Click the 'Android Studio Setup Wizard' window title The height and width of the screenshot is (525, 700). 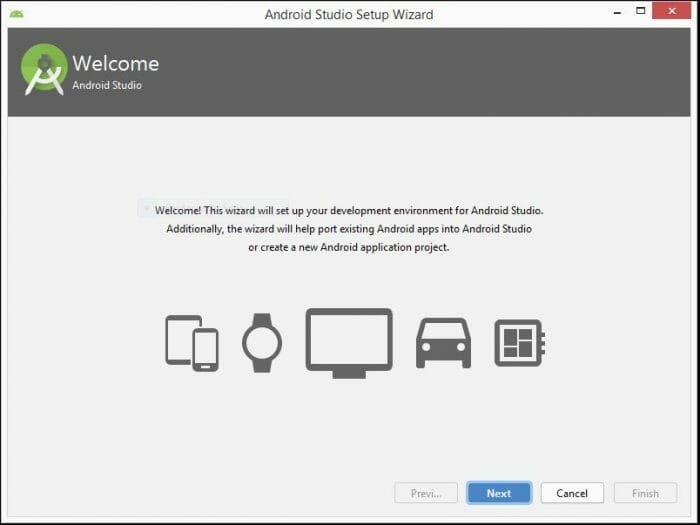pyautogui.click(x=349, y=14)
